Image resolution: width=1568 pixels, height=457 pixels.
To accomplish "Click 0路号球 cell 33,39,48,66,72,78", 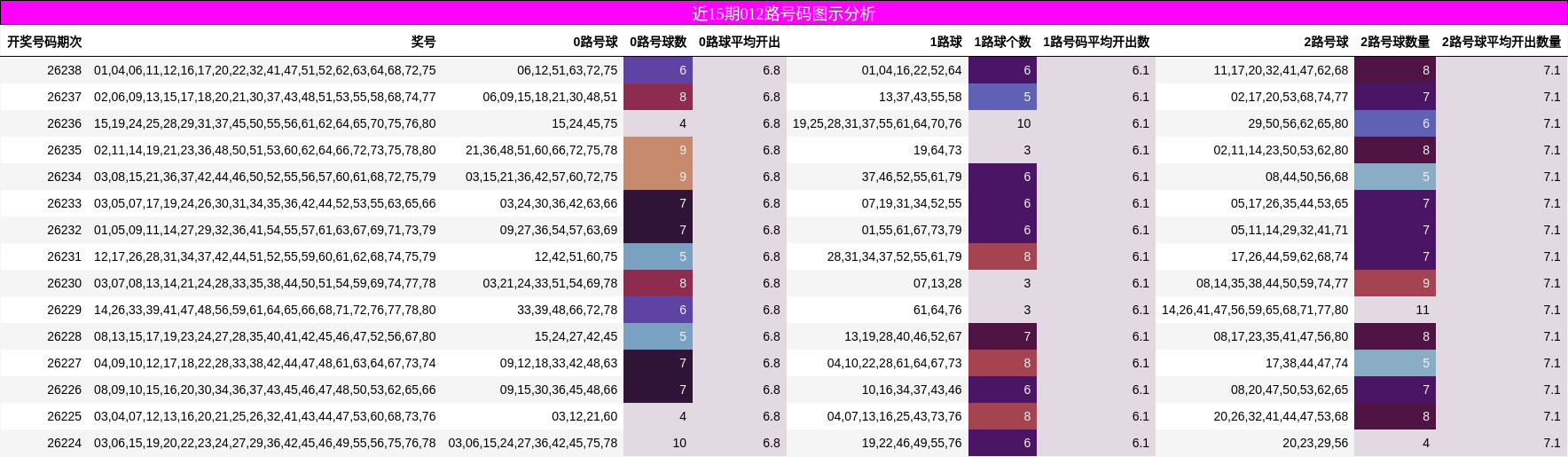I will [x=568, y=310].
